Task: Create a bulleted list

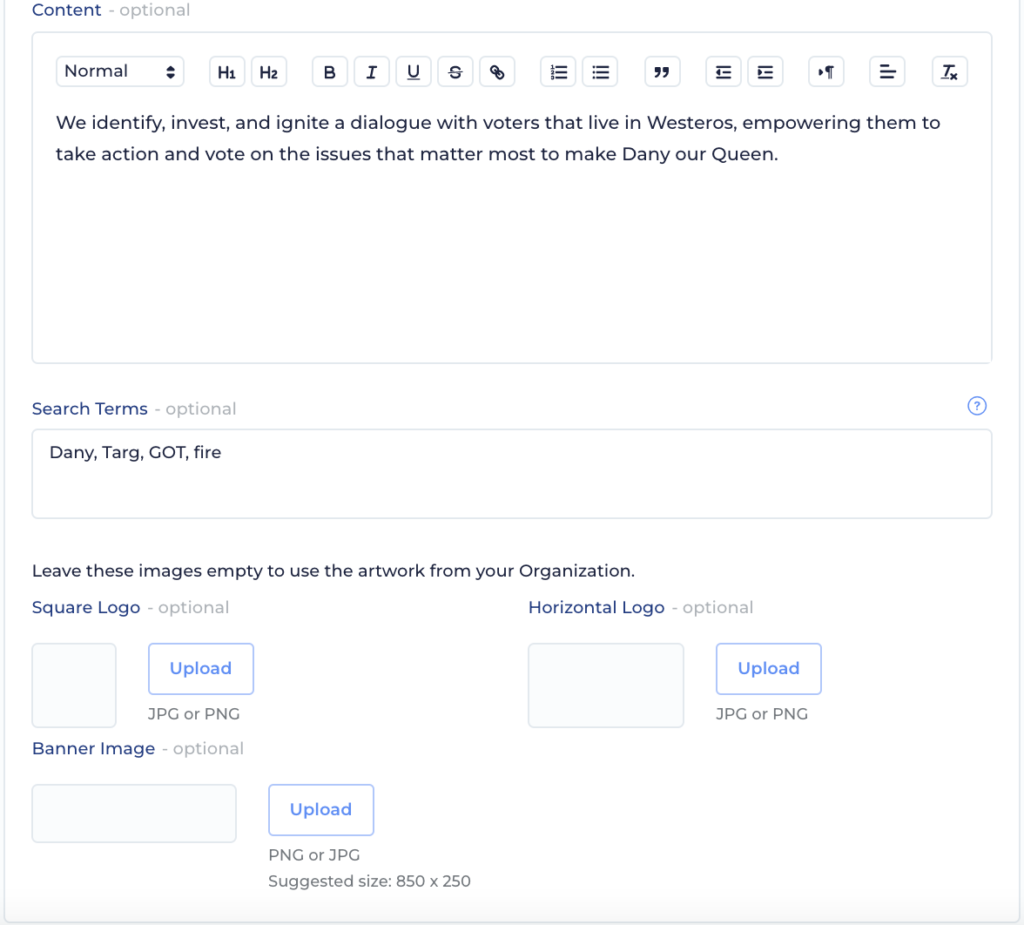Action: coord(600,72)
